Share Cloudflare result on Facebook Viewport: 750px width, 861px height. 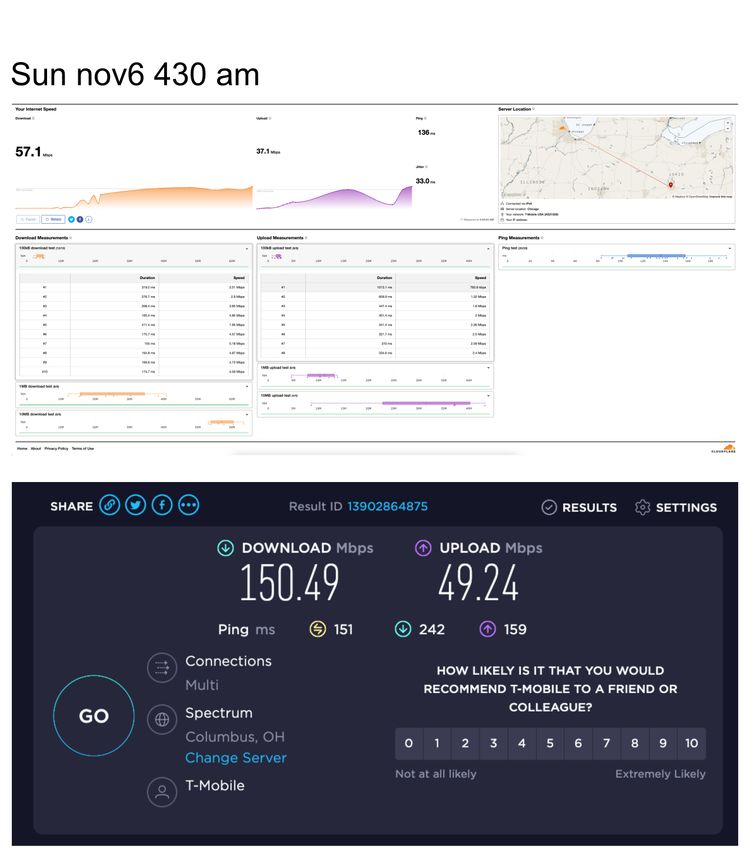(x=80, y=219)
